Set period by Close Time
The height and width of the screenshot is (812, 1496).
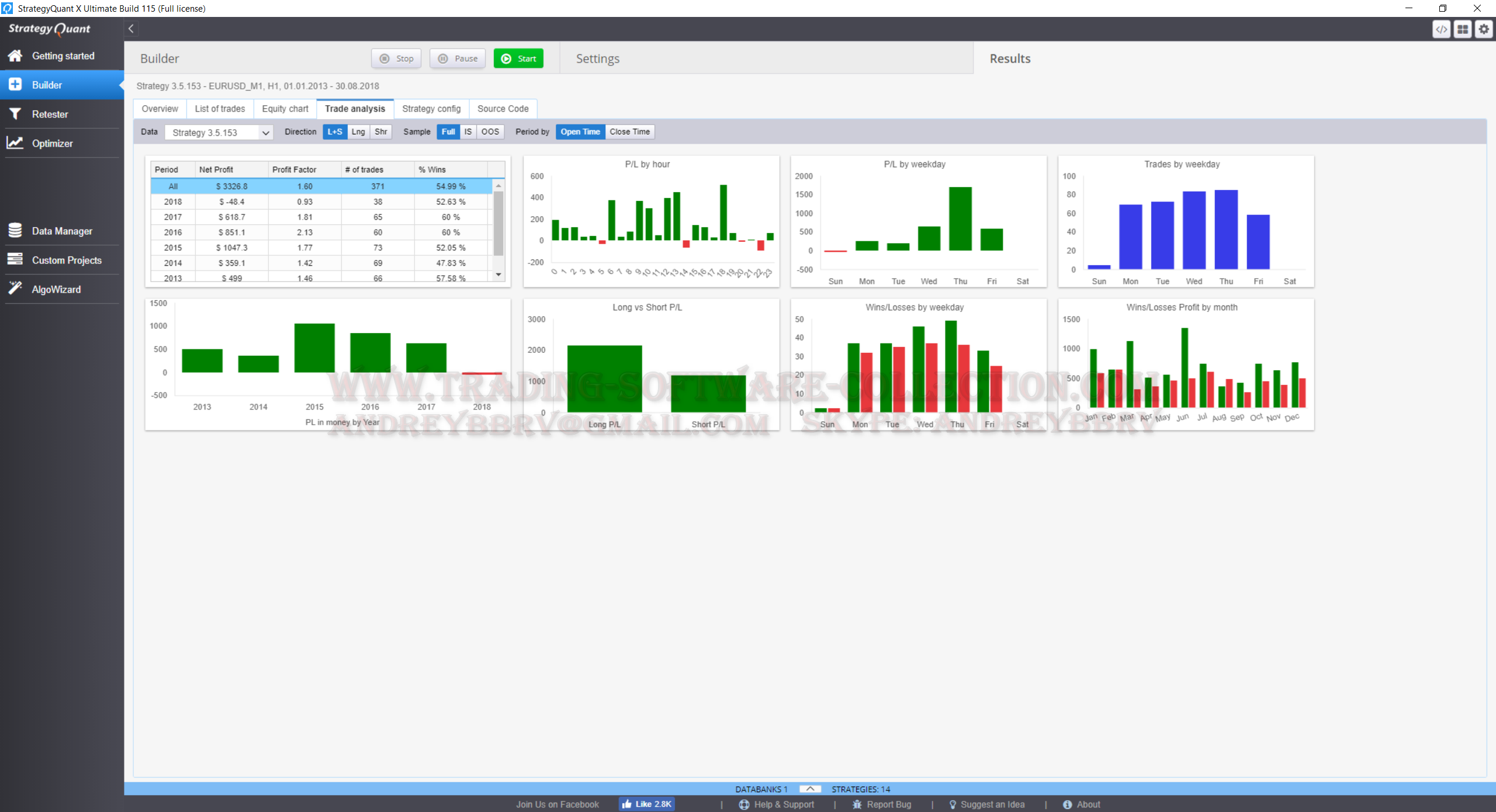pos(629,132)
